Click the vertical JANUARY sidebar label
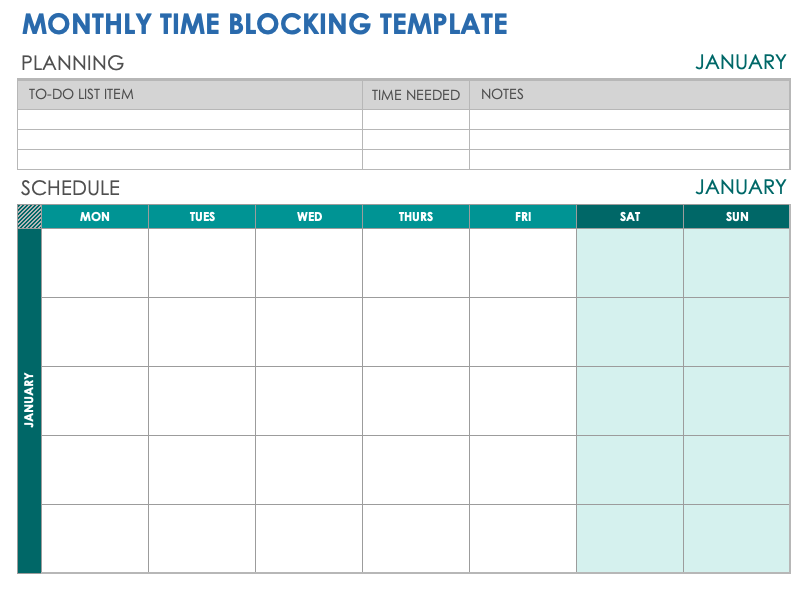This screenshot has width=809, height=593. (29, 400)
